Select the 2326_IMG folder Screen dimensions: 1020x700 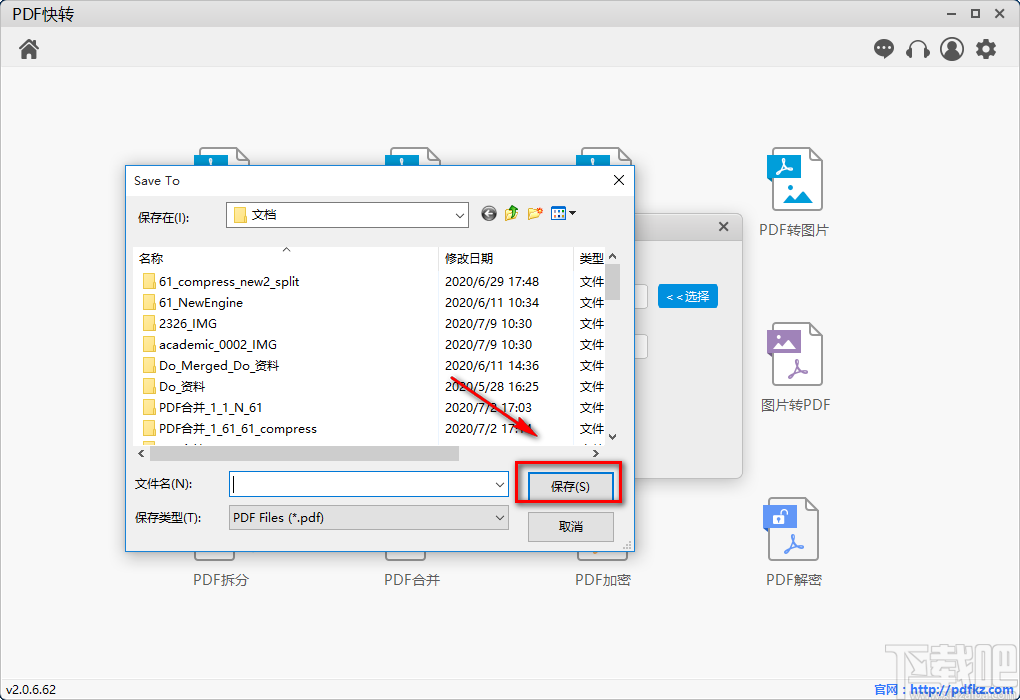click(180, 323)
